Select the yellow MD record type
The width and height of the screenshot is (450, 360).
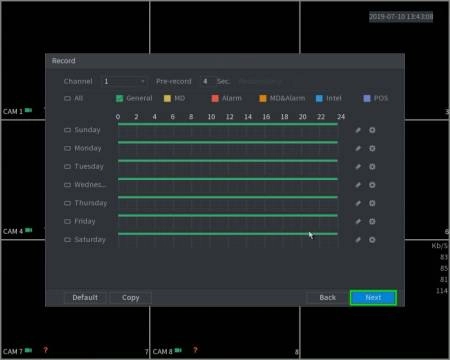pos(167,98)
